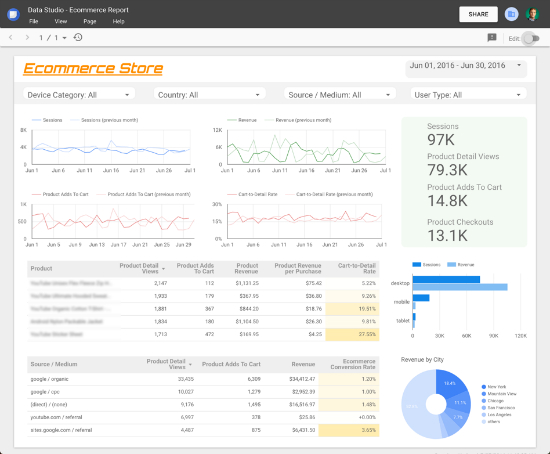Expand the User Type filter
550x454 pixels.
tap(468, 95)
